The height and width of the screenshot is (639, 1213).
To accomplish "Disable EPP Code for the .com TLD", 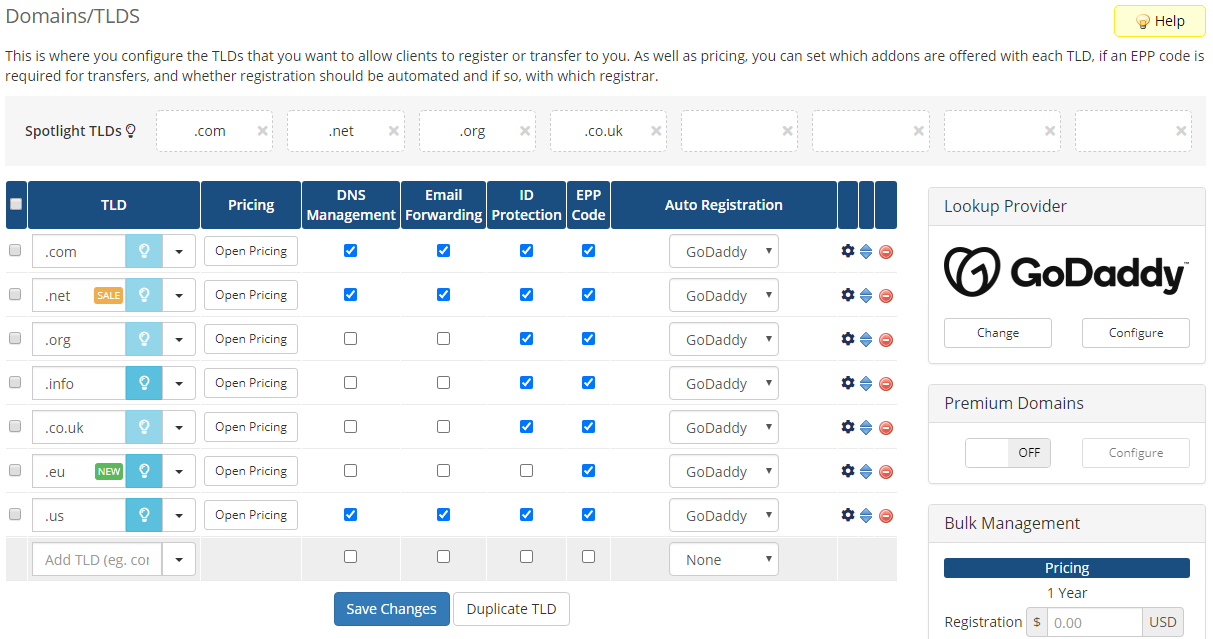I will tap(588, 251).
